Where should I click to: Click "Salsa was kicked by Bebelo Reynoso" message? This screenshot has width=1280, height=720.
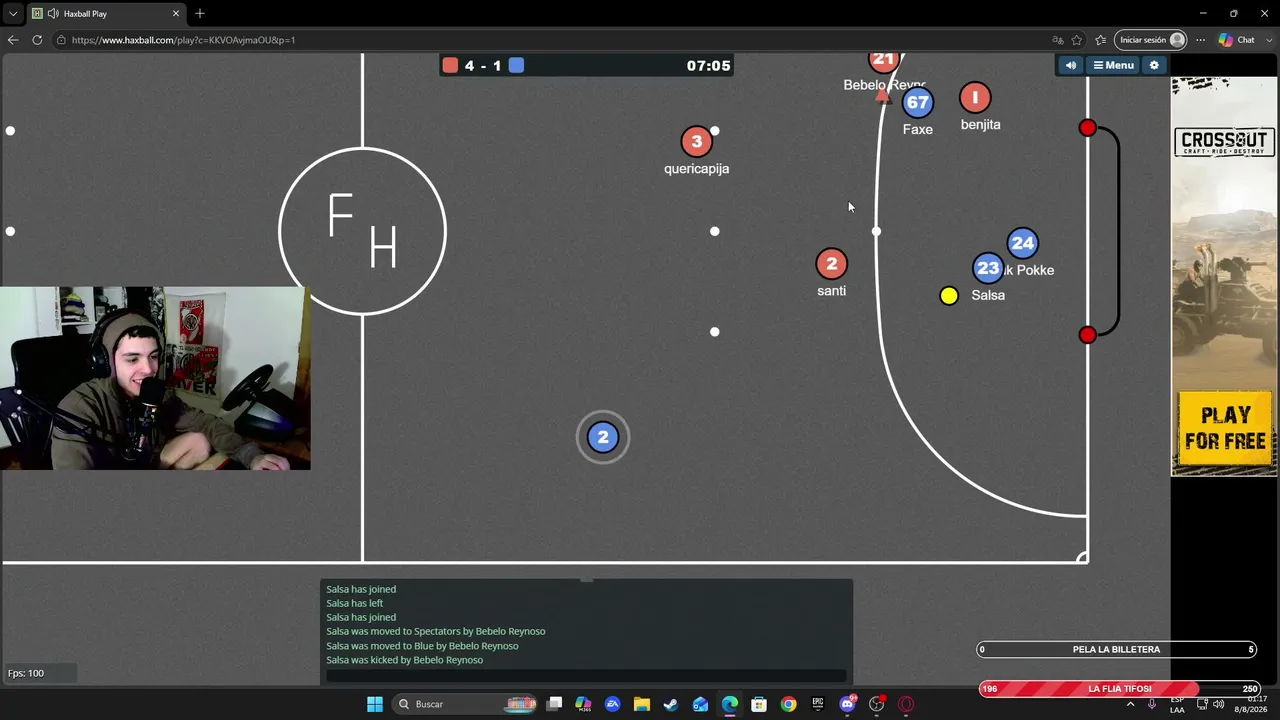(x=404, y=660)
